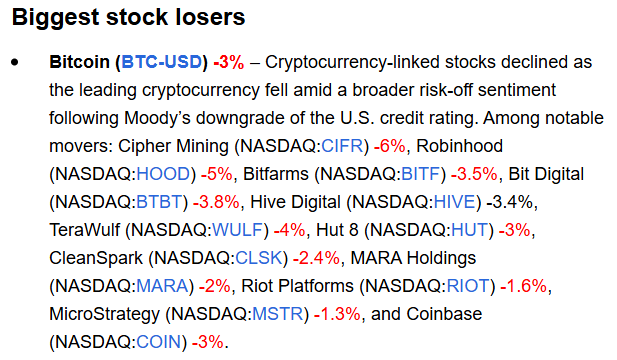The image size is (617, 360).
Task: Click the bullet point marker
Action: (x=15, y=62)
